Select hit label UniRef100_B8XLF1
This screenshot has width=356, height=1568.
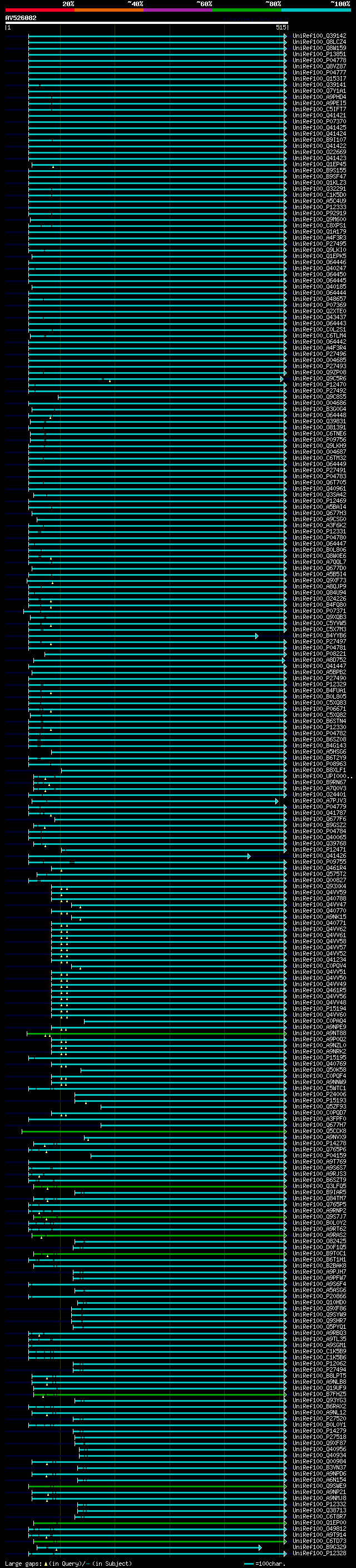pyautogui.click(x=319, y=770)
